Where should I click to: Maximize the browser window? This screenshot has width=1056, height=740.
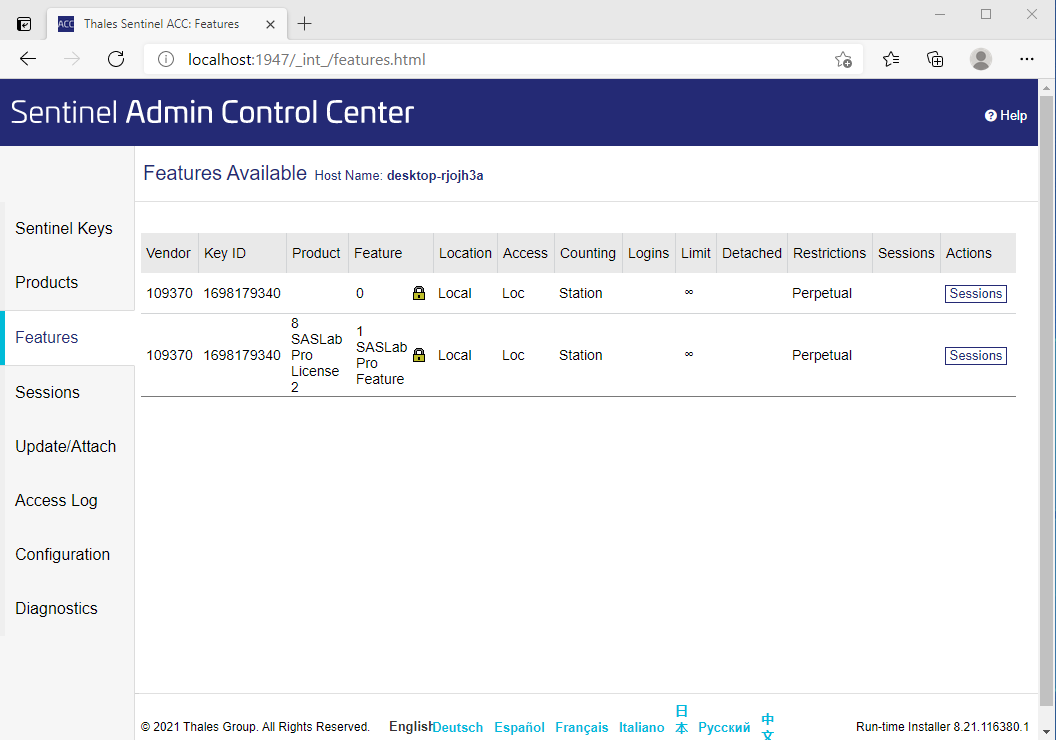click(986, 14)
